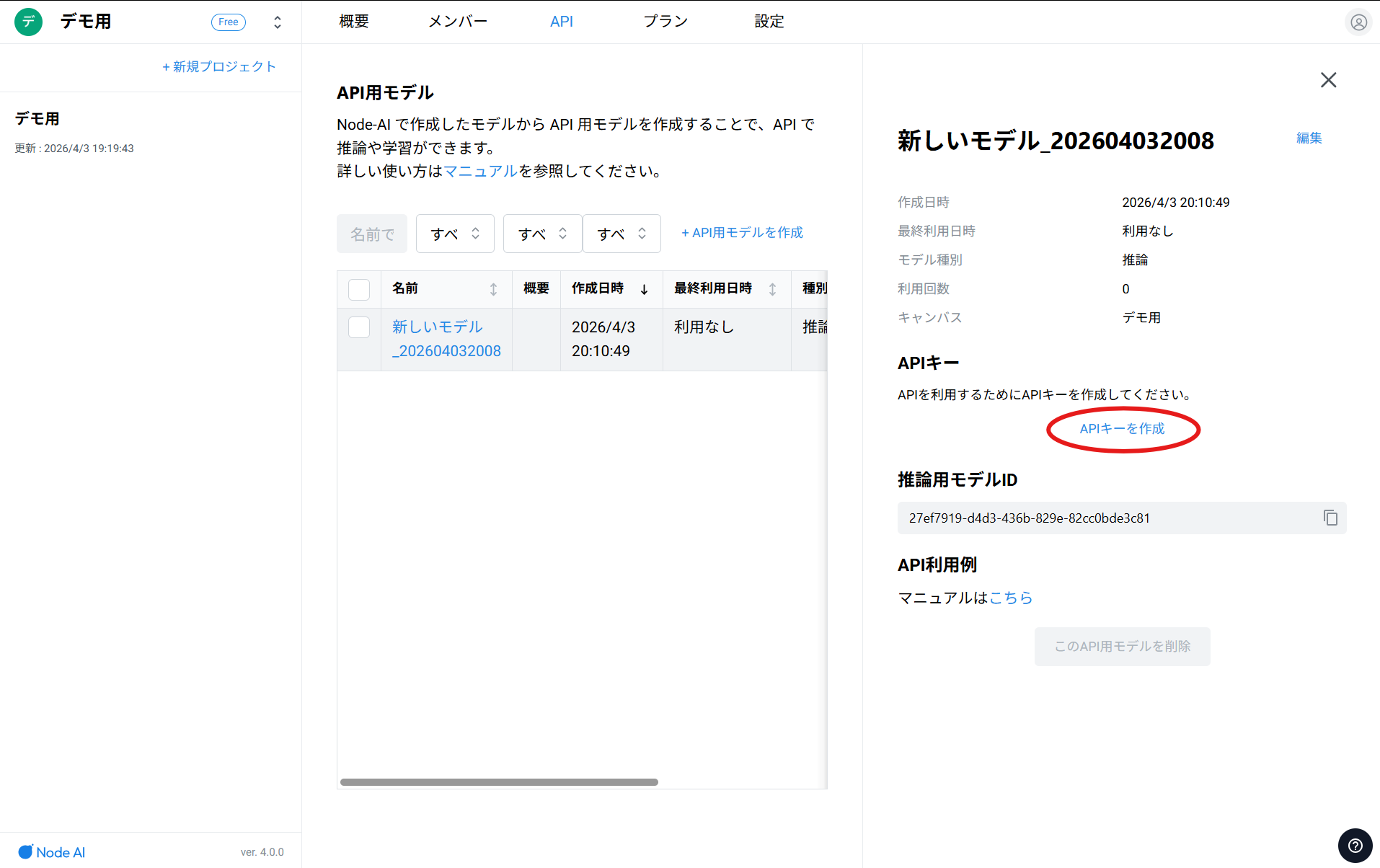Toggle the select-all checkbox in table header
1380x868 pixels.
pos(359,289)
